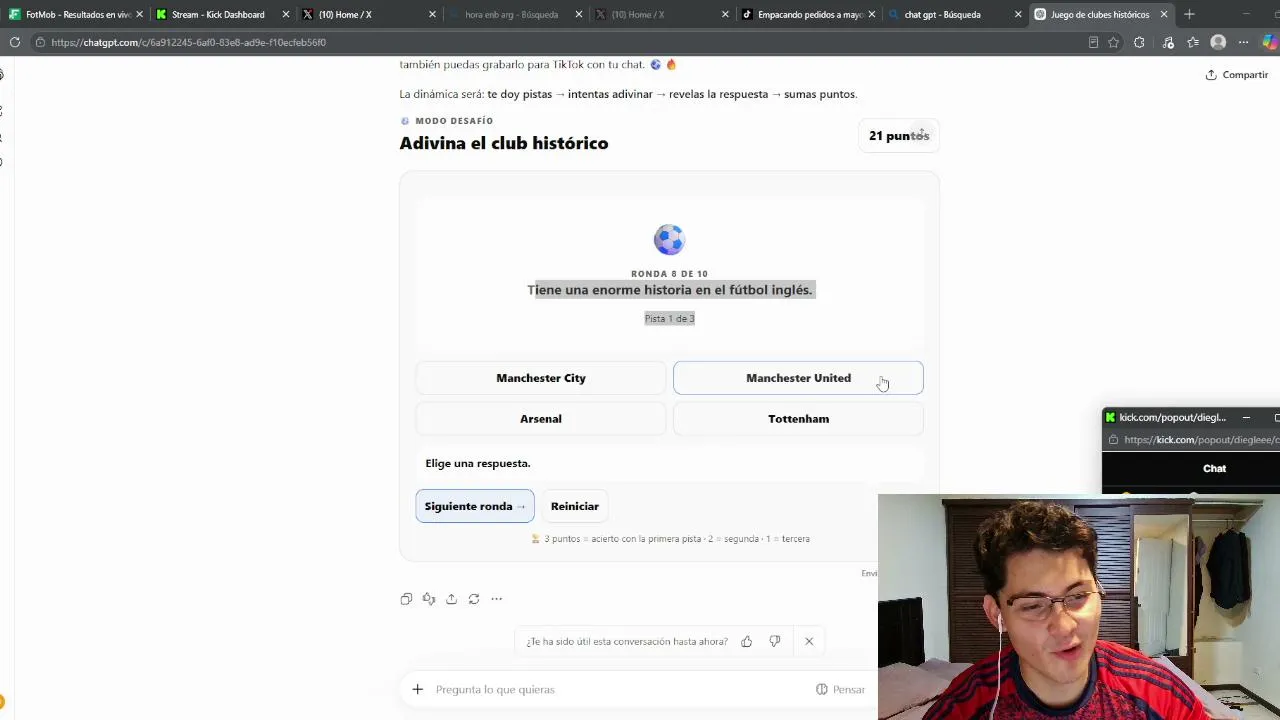Image resolution: width=1280 pixels, height=720 pixels.
Task: Regenerate the ChatGPT response
Action: pos(474,599)
